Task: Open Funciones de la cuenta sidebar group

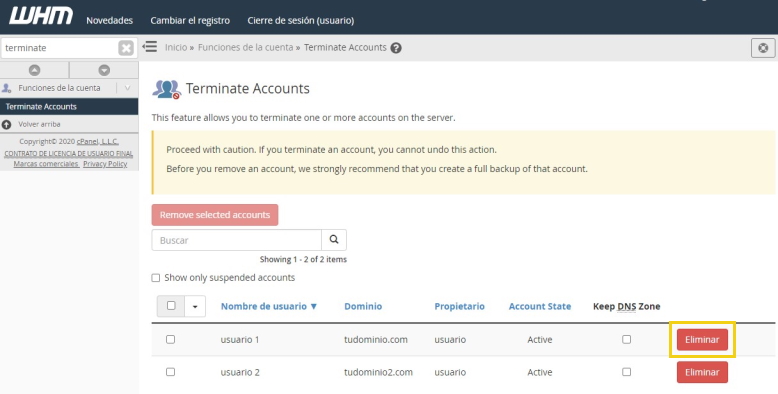Action: 59,88
